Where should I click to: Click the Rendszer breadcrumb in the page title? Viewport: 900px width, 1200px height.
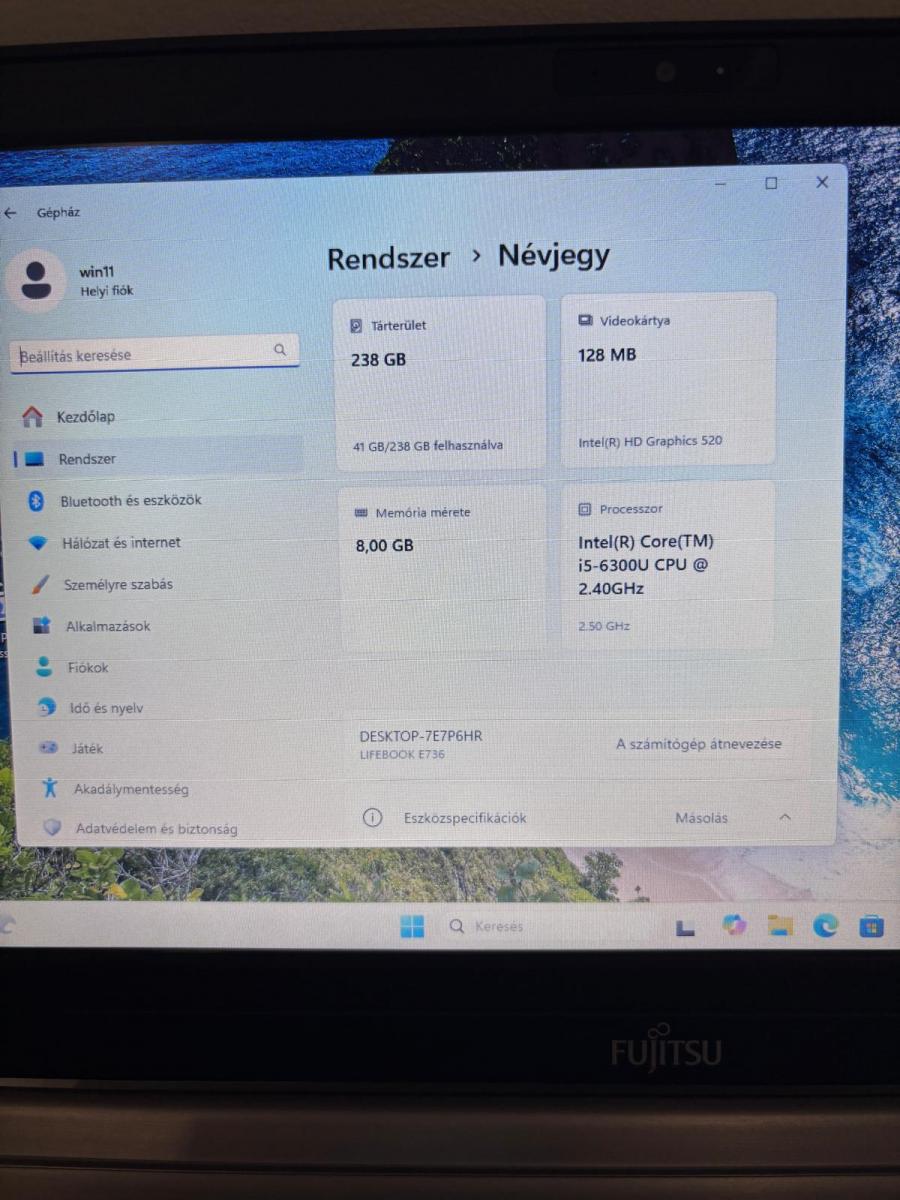(388, 258)
